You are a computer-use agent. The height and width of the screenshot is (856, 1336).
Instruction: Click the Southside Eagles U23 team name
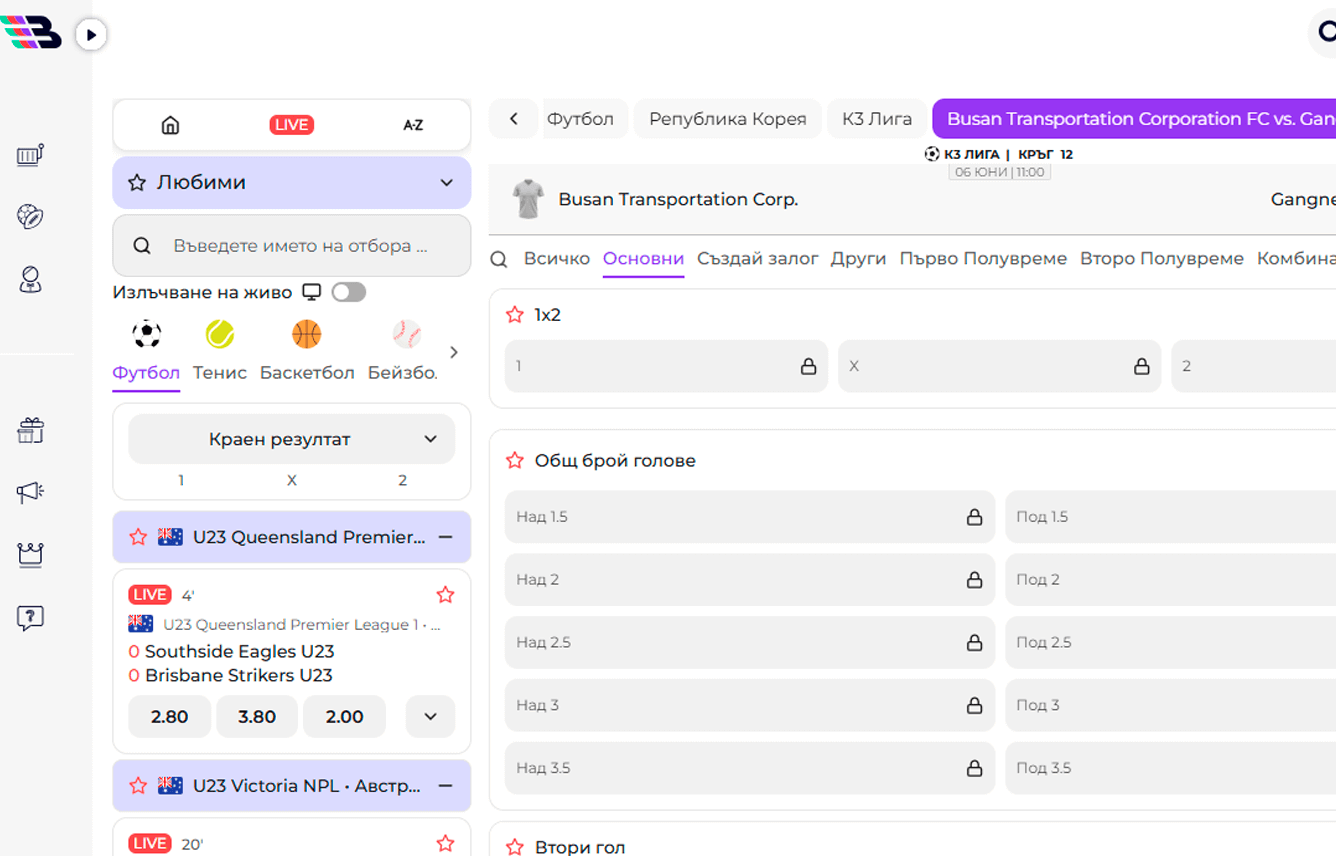[x=240, y=651]
